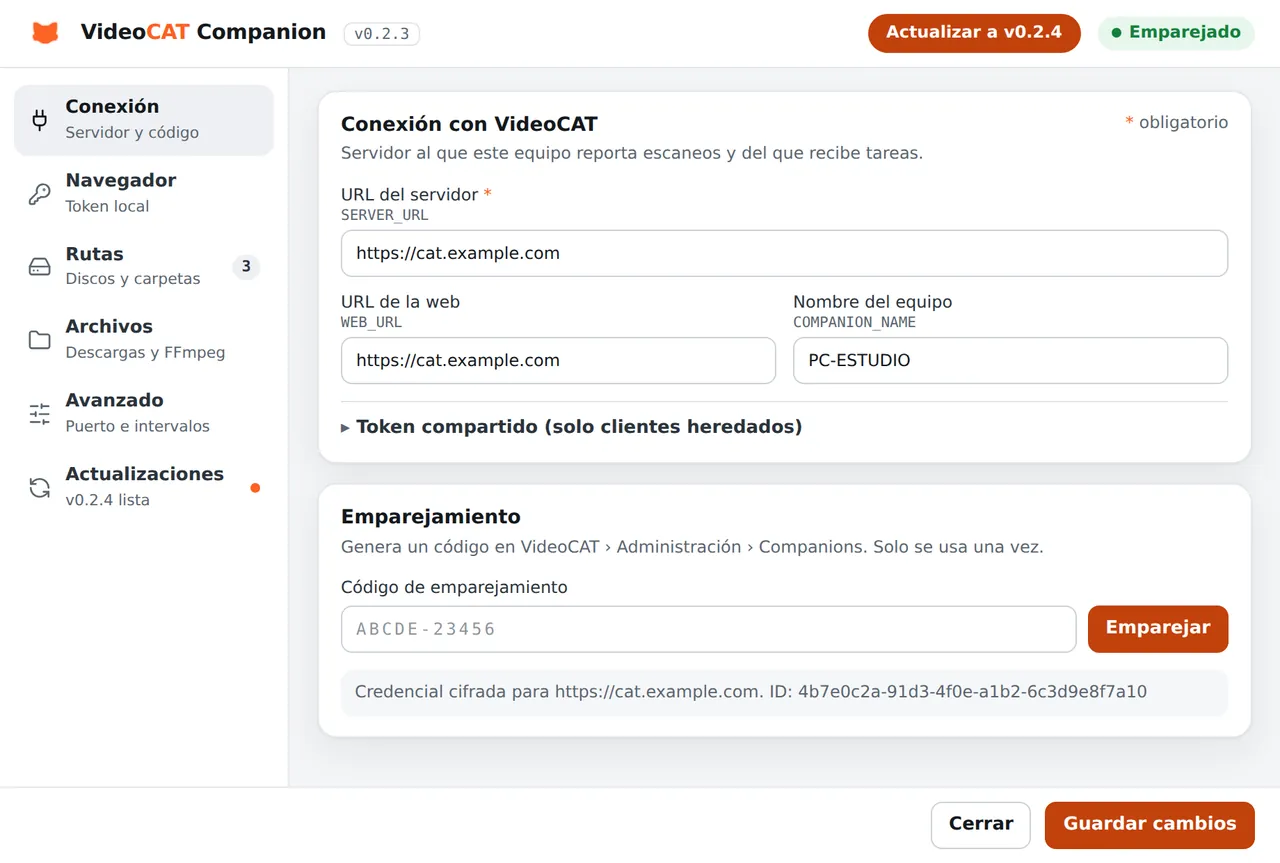Focus the URL de la web field
Image resolution: width=1280 pixels, height=863 pixels.
pos(558,361)
